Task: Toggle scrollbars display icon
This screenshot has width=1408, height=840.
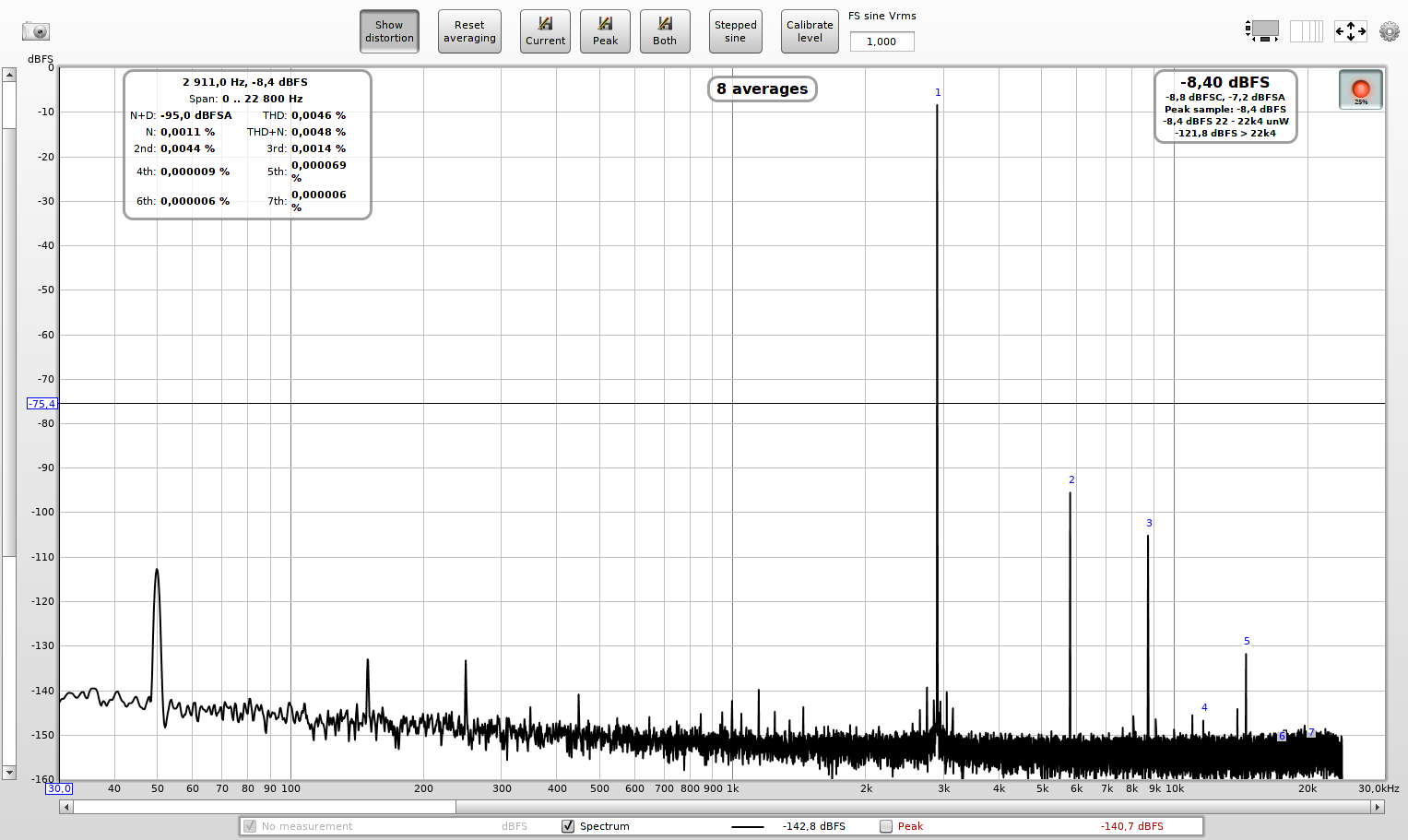Action: [1262, 31]
